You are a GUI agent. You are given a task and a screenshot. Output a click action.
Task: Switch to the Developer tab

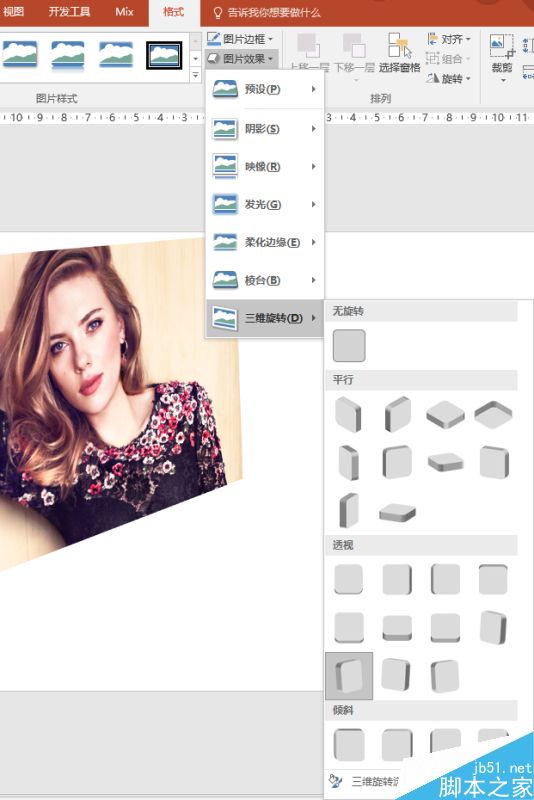pos(69,11)
